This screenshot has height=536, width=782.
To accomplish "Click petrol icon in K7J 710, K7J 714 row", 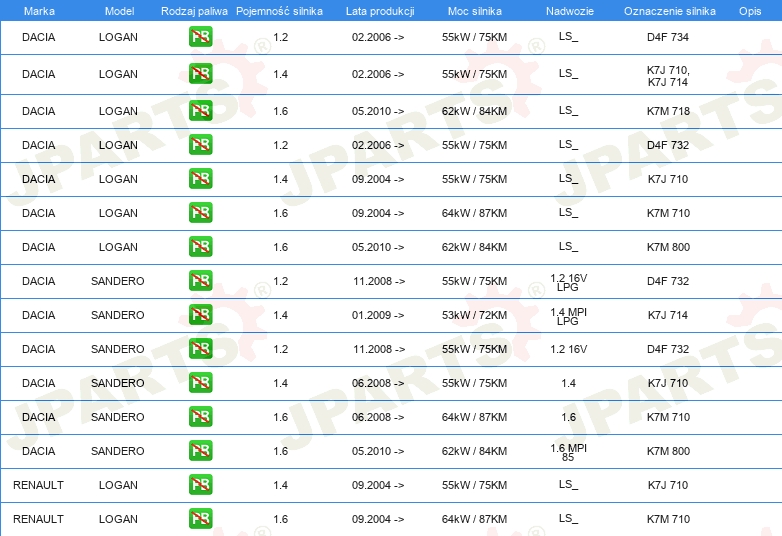I will pyautogui.click(x=200, y=74).
